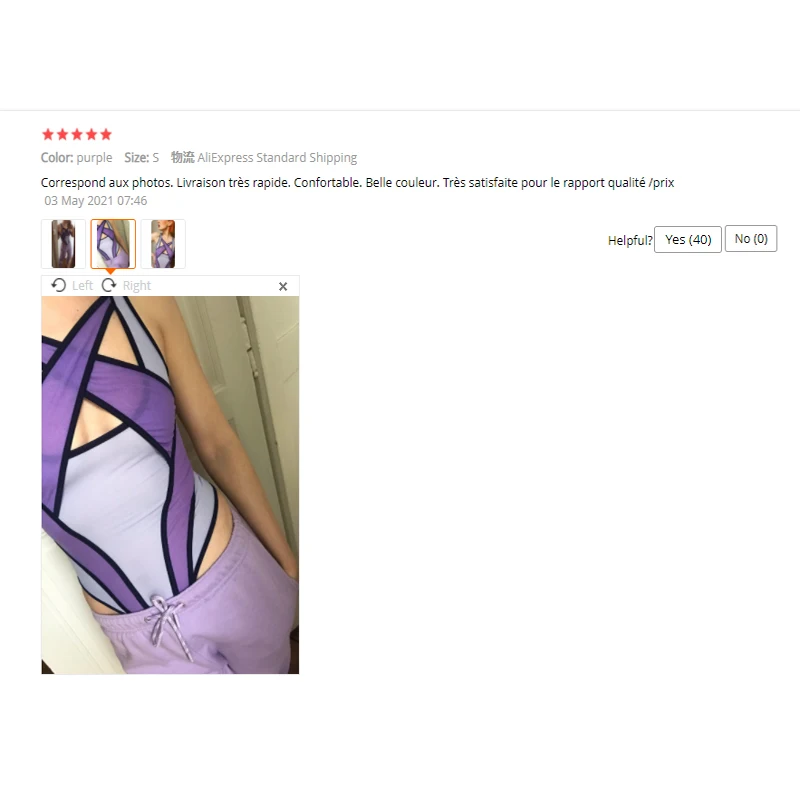Viewport: 800px width, 800px height.
Task: Open the third review photo thumbnail
Action: pos(163,244)
